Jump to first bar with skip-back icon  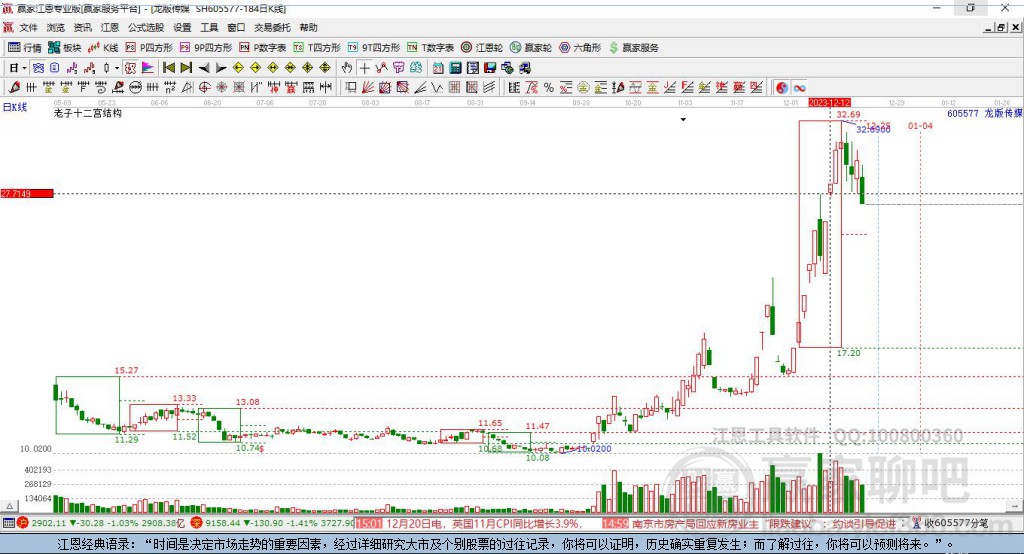pos(169,68)
